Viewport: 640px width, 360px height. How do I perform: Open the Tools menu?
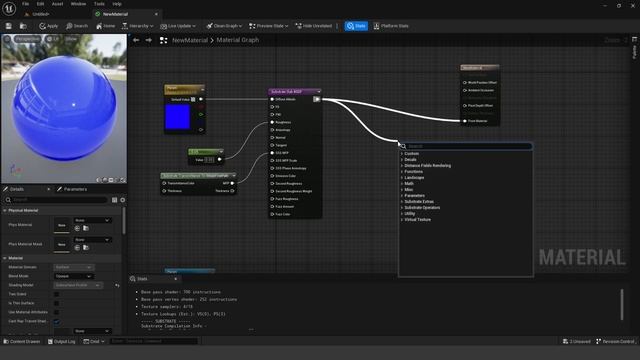pos(99,4)
